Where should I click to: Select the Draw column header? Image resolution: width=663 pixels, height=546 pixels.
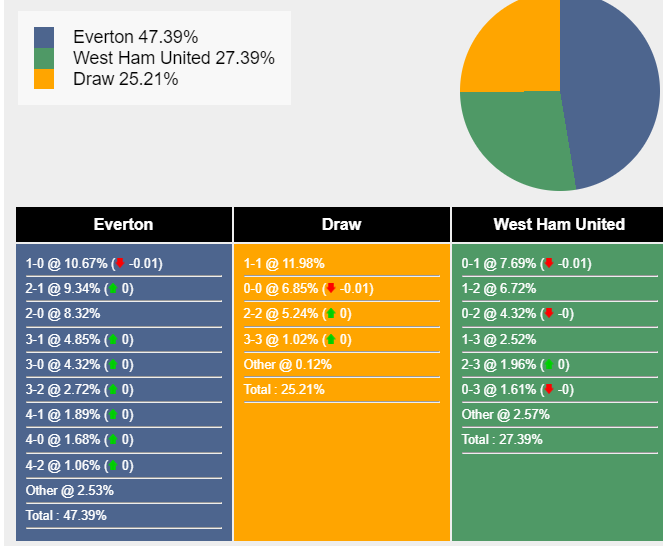(x=342, y=225)
